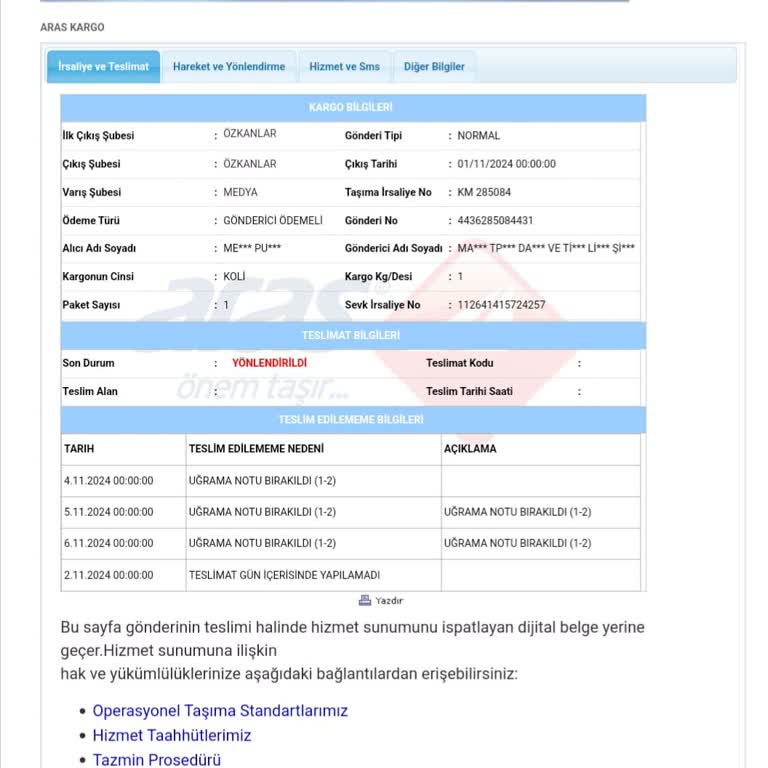Click Kargonun Cinsi value KOLİ

[x=234, y=276]
